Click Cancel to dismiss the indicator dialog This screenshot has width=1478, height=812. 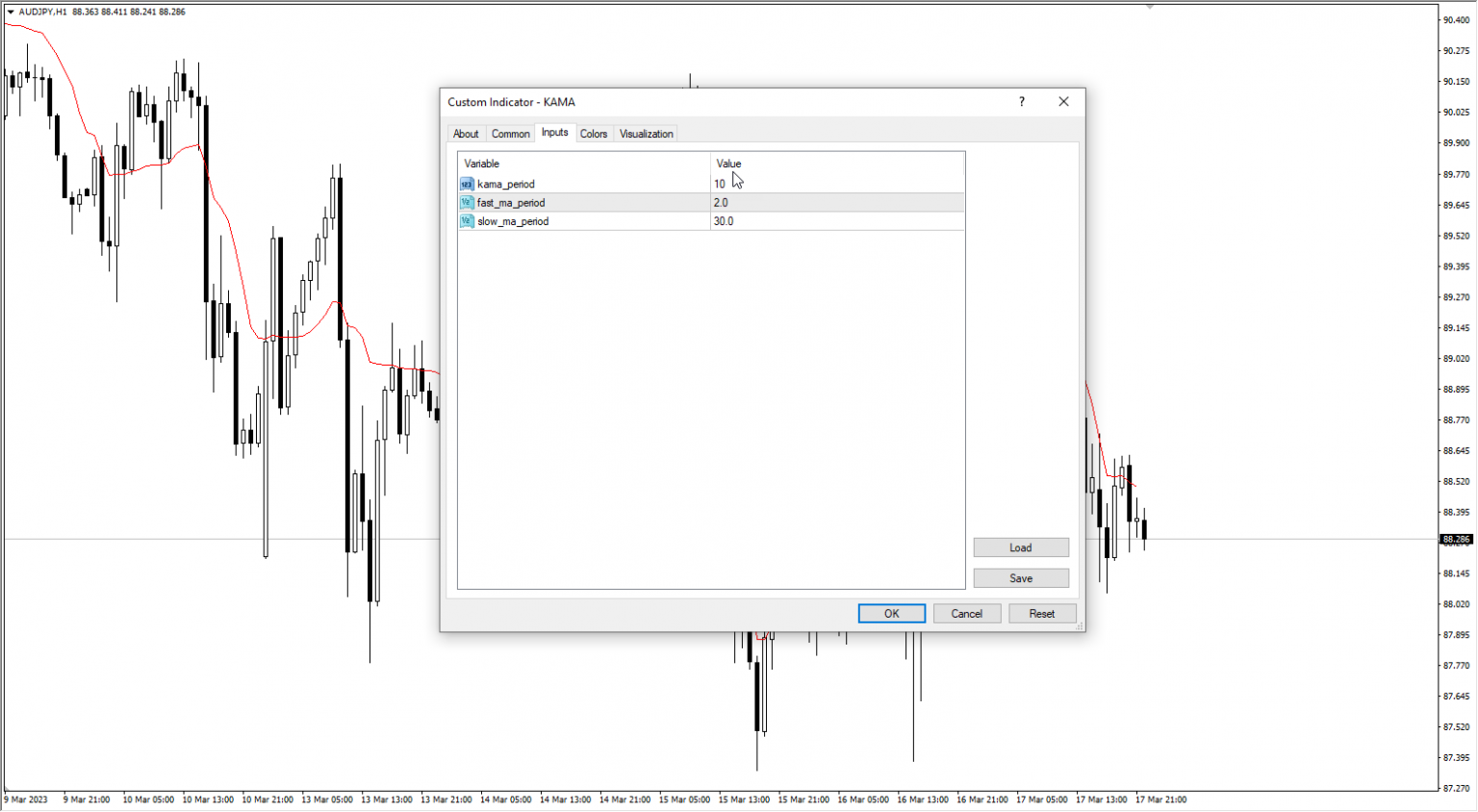967,613
